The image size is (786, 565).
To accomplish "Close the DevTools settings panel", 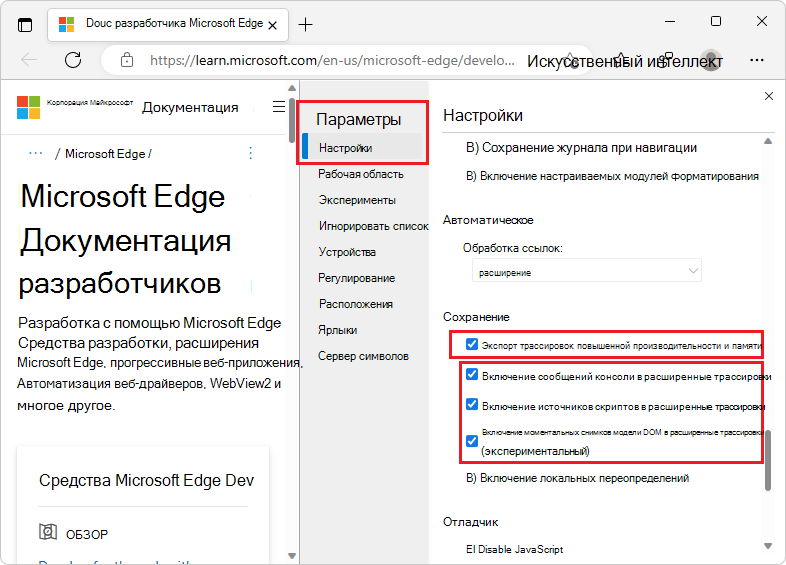I will (768, 96).
